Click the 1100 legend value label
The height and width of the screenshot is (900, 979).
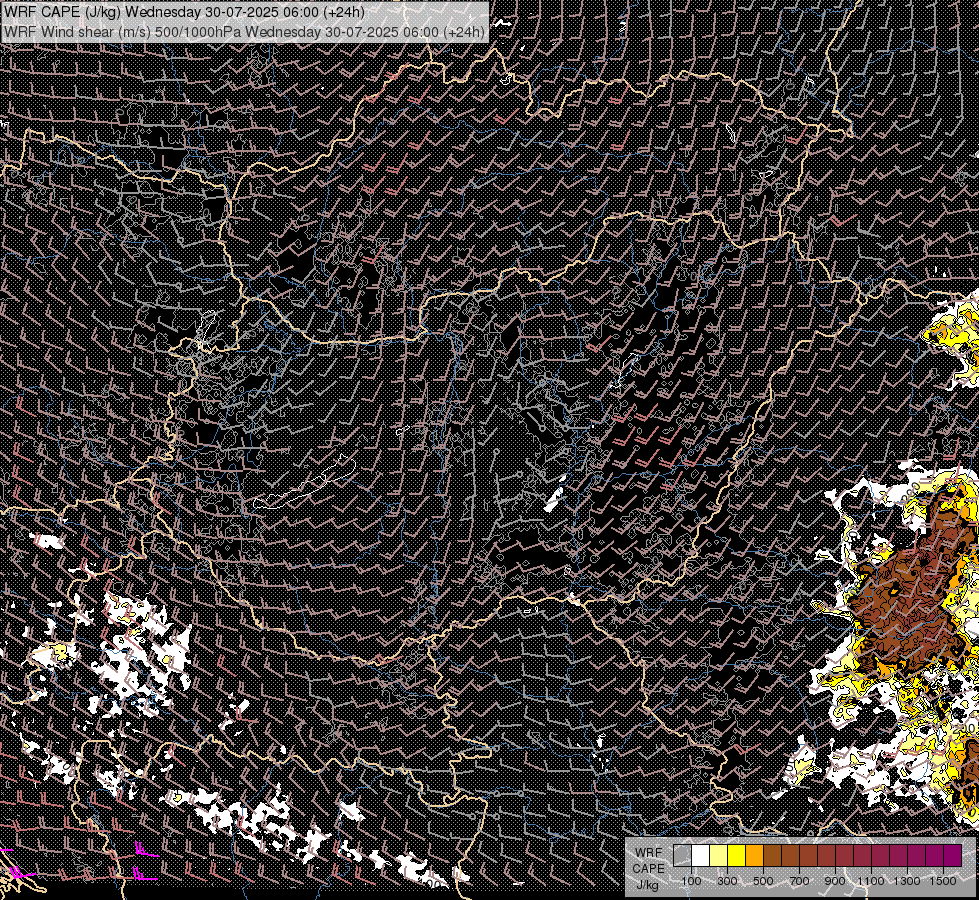(871, 881)
